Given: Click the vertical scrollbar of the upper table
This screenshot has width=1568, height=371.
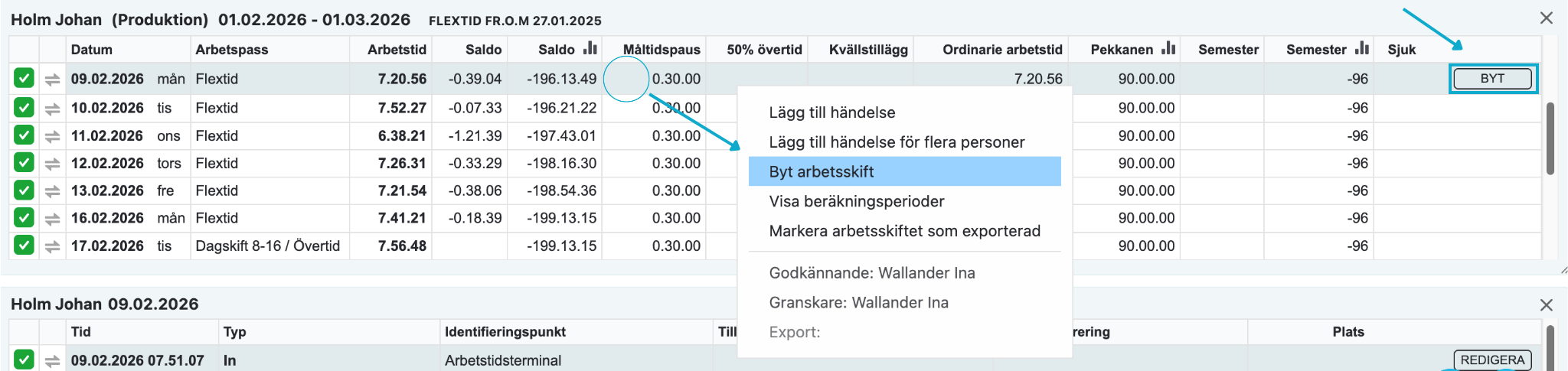Looking at the screenshot, I should [1550, 139].
